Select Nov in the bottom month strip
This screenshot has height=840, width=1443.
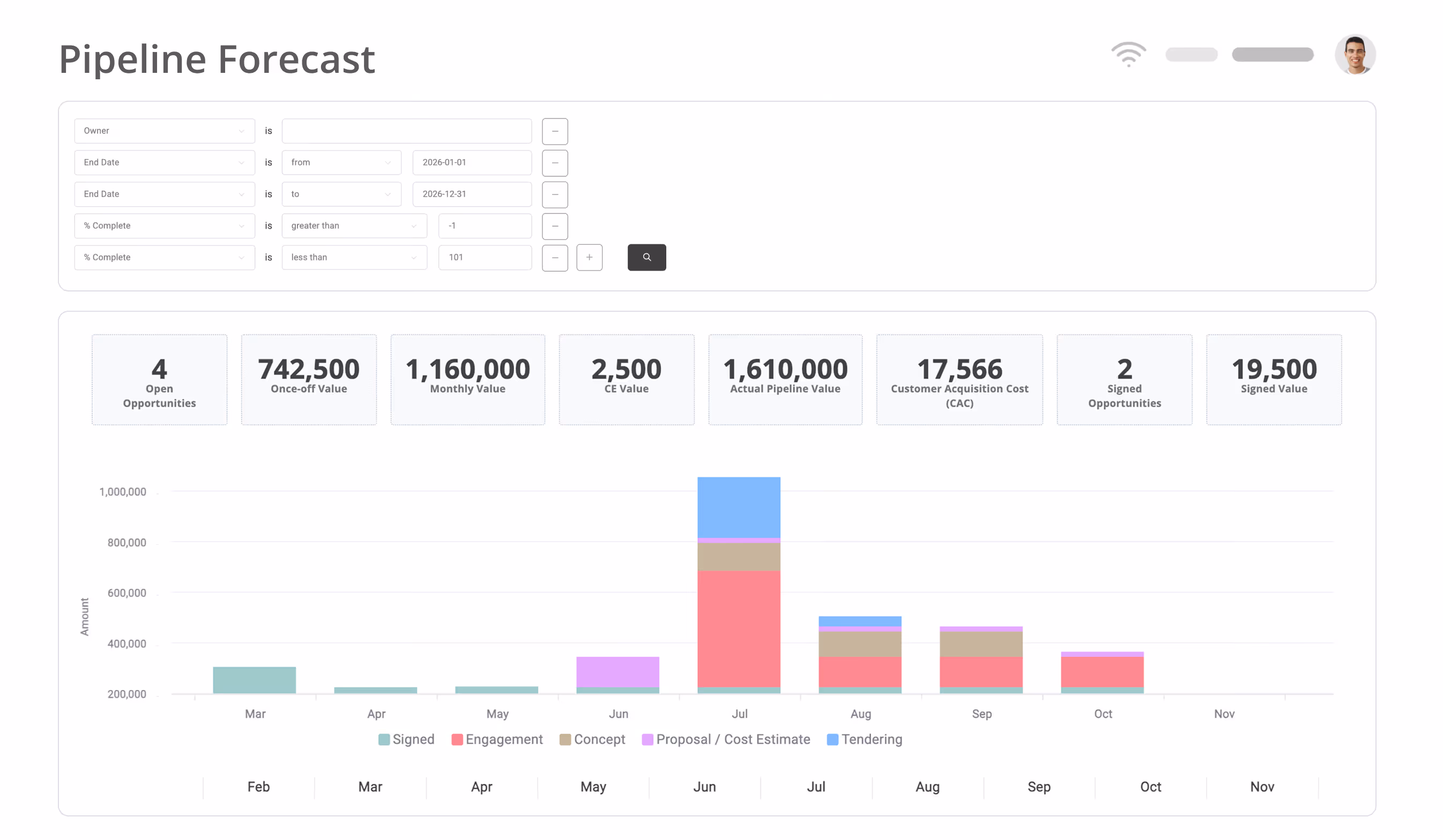click(1262, 787)
